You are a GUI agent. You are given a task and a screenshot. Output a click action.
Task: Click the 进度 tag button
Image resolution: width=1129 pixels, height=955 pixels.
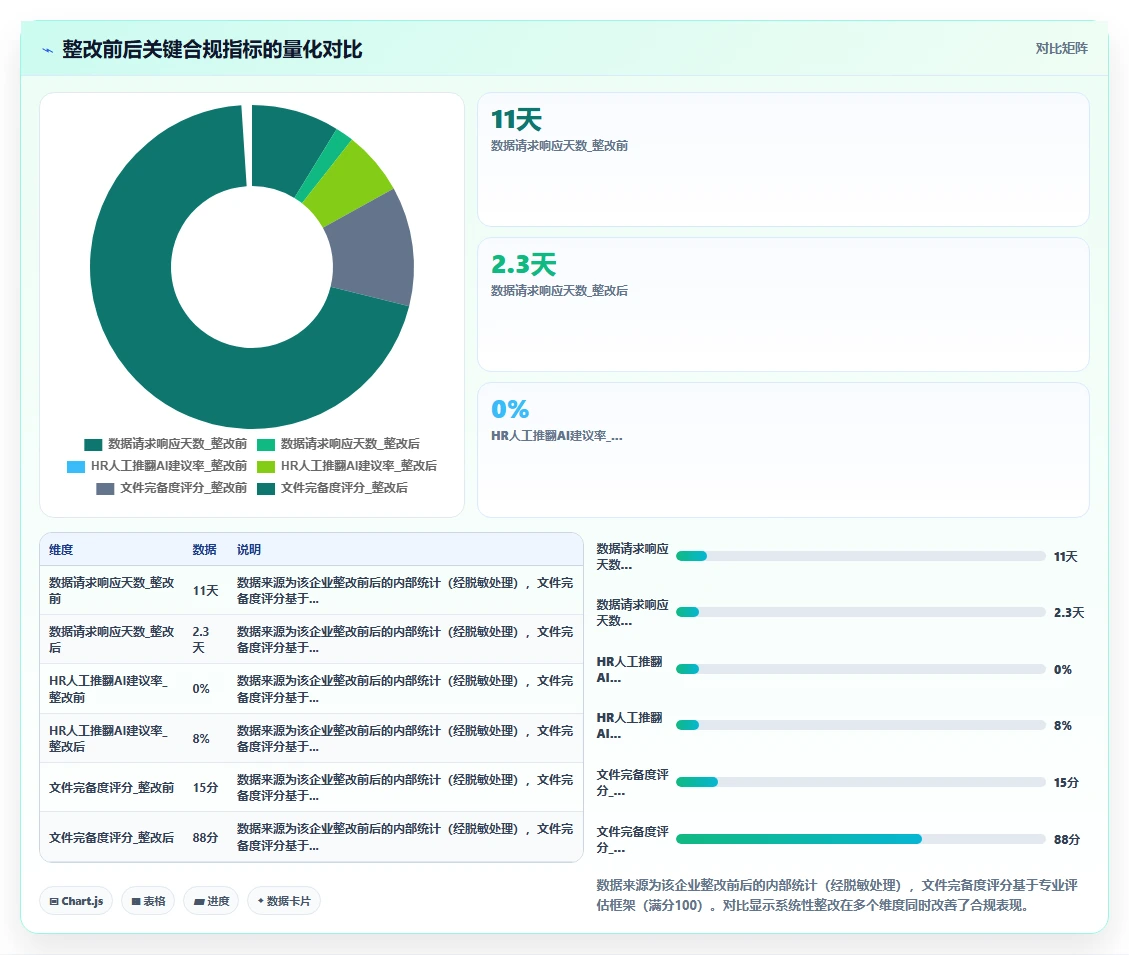click(212, 901)
